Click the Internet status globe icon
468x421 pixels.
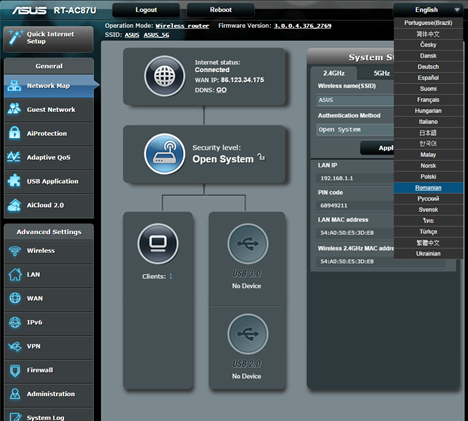coord(165,76)
